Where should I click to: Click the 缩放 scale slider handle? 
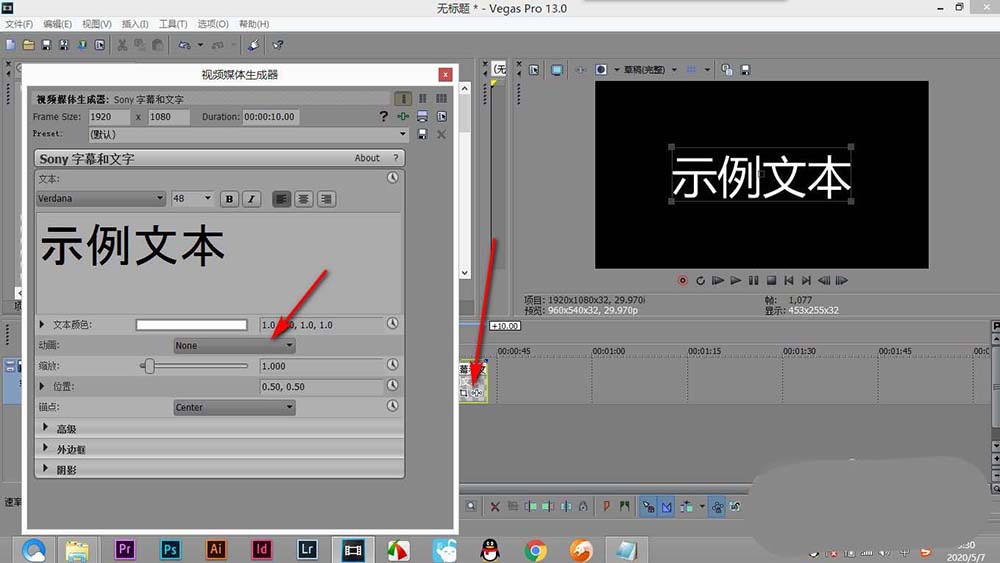pos(149,367)
